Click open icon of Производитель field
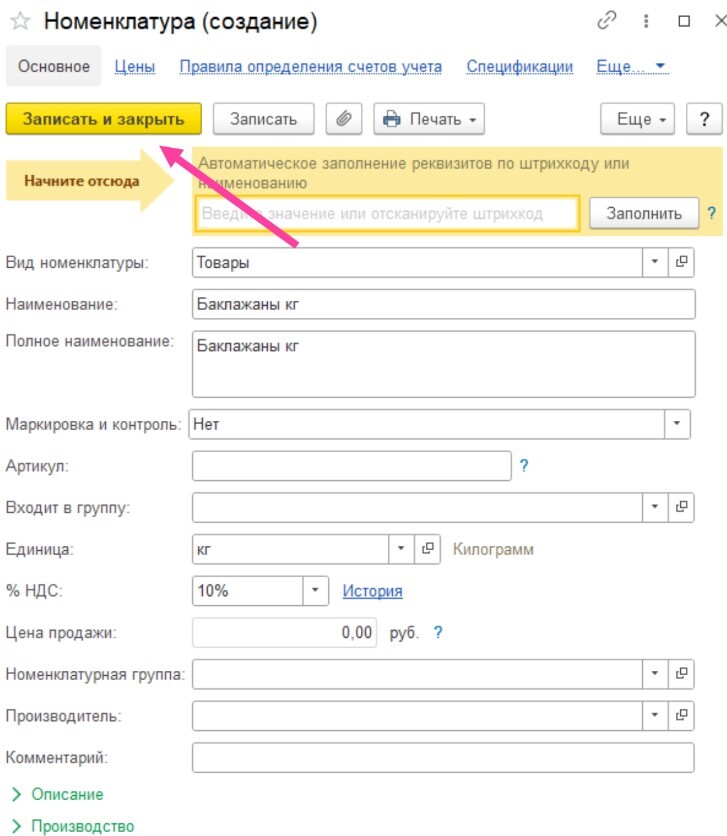This screenshot has height=836, width=727. click(682, 715)
